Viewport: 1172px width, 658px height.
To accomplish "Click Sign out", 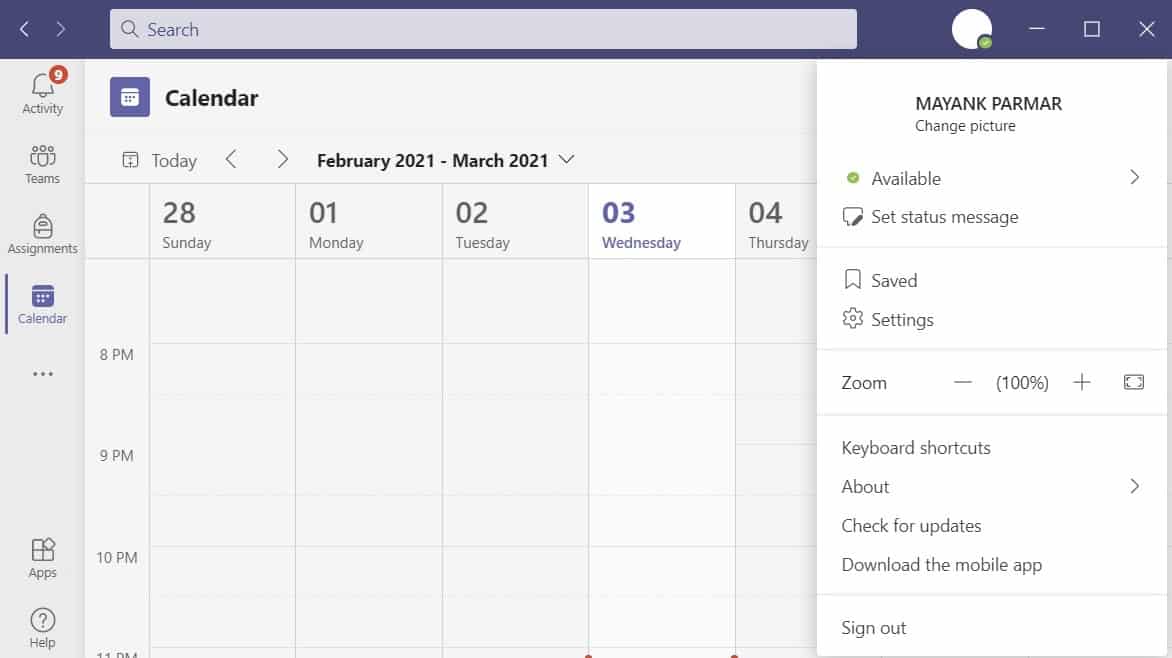I will [x=873, y=628].
